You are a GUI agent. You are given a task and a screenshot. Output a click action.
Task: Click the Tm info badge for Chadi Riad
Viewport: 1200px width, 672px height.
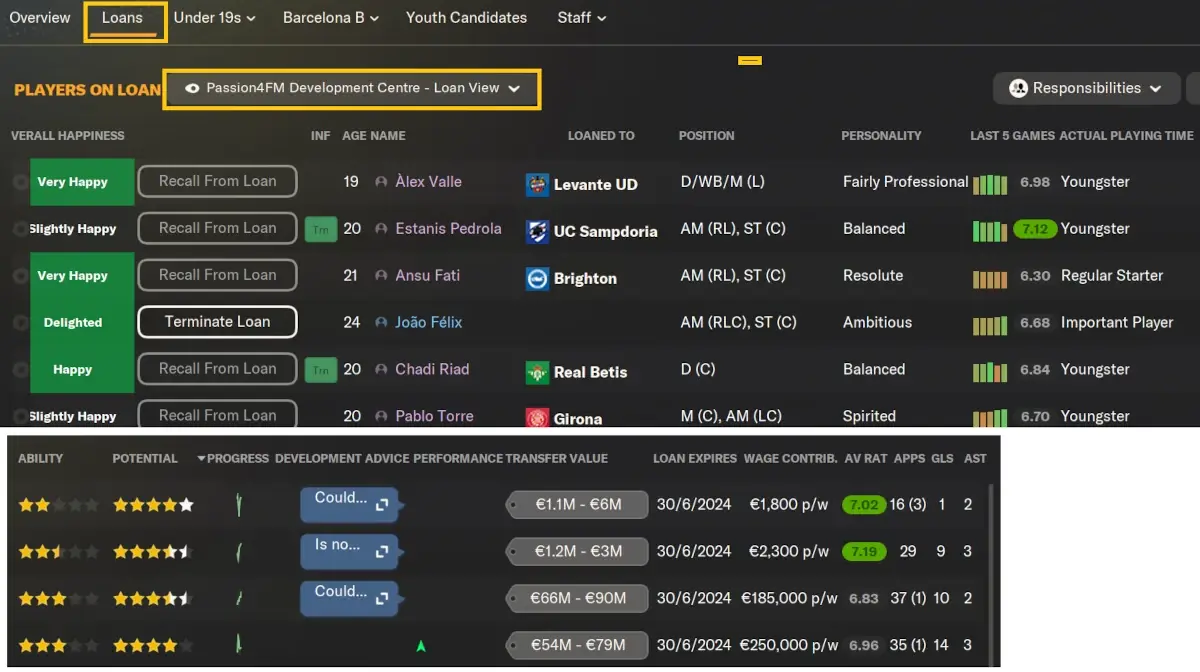(x=320, y=370)
